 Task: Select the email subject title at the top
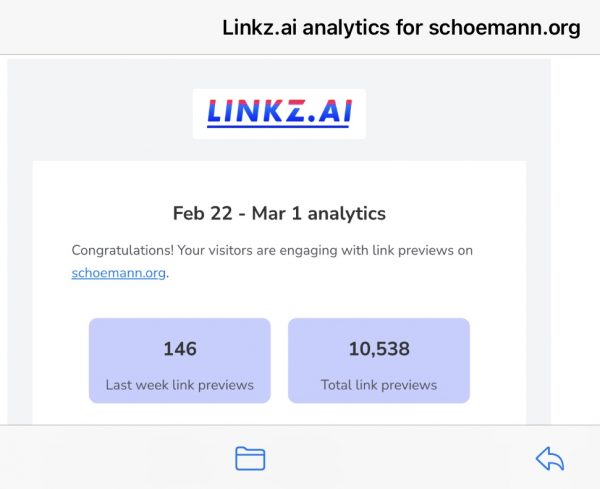401,27
